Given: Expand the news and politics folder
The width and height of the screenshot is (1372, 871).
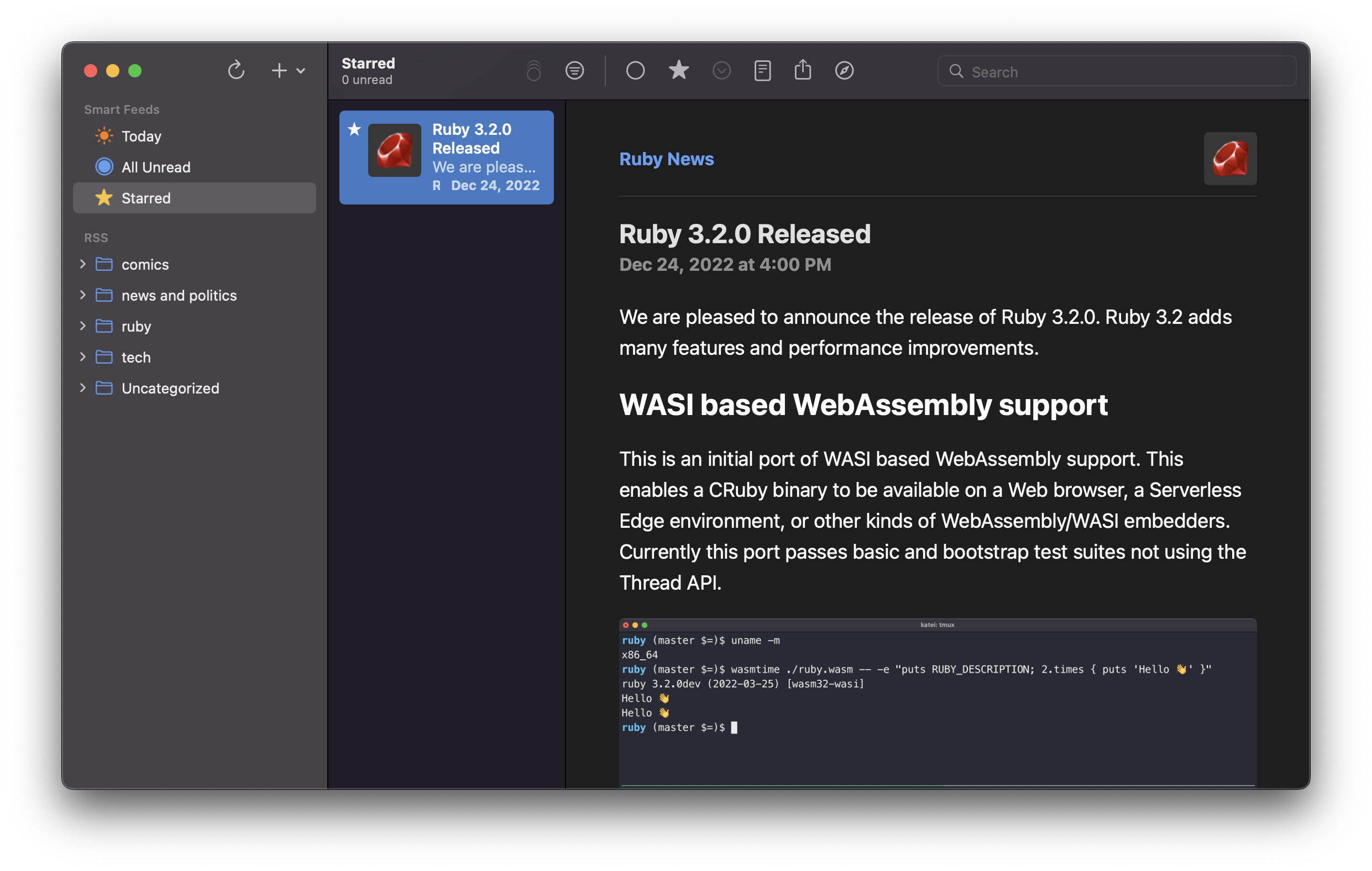Looking at the screenshot, I should click(82, 295).
